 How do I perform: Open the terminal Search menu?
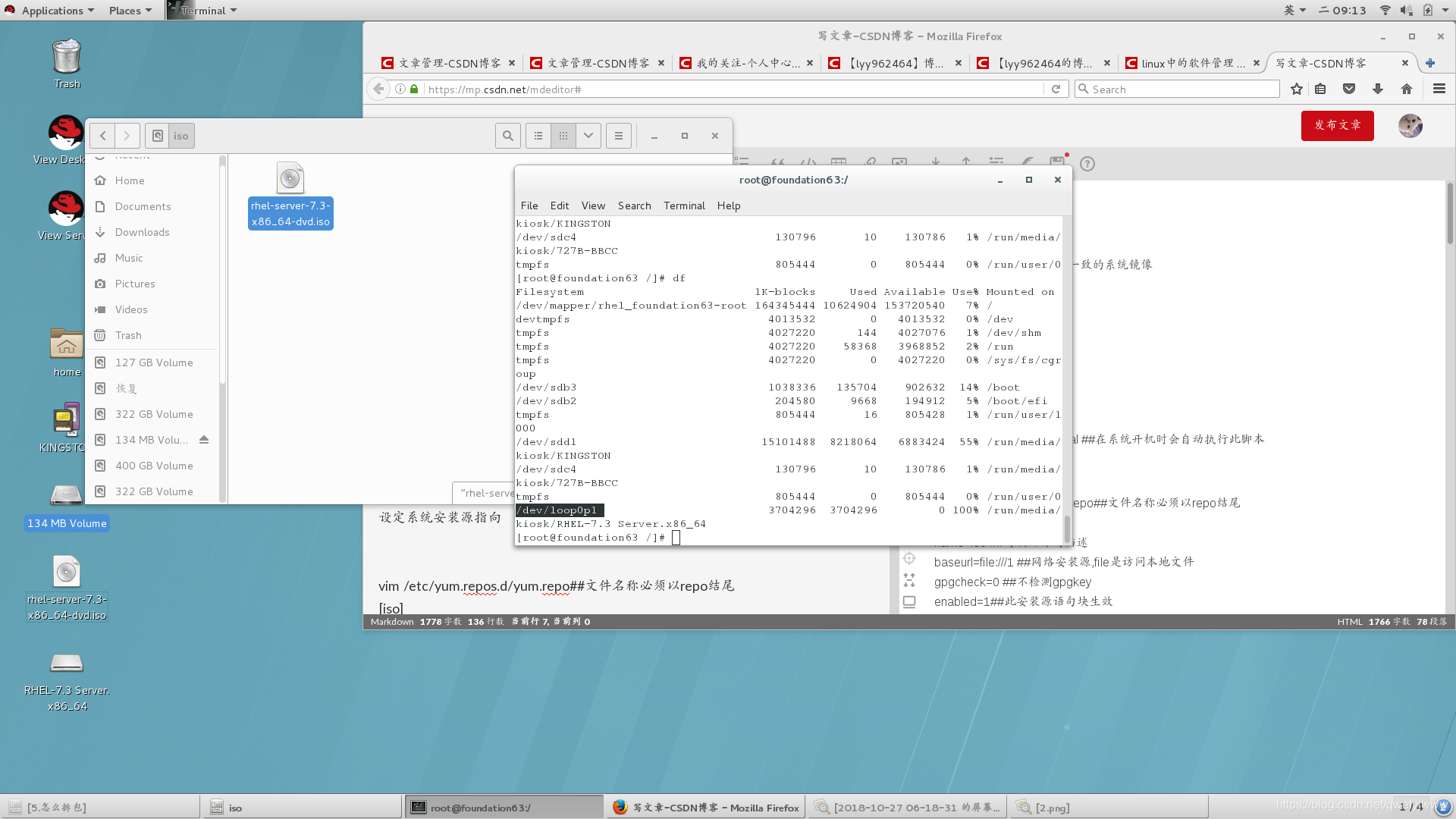click(634, 206)
